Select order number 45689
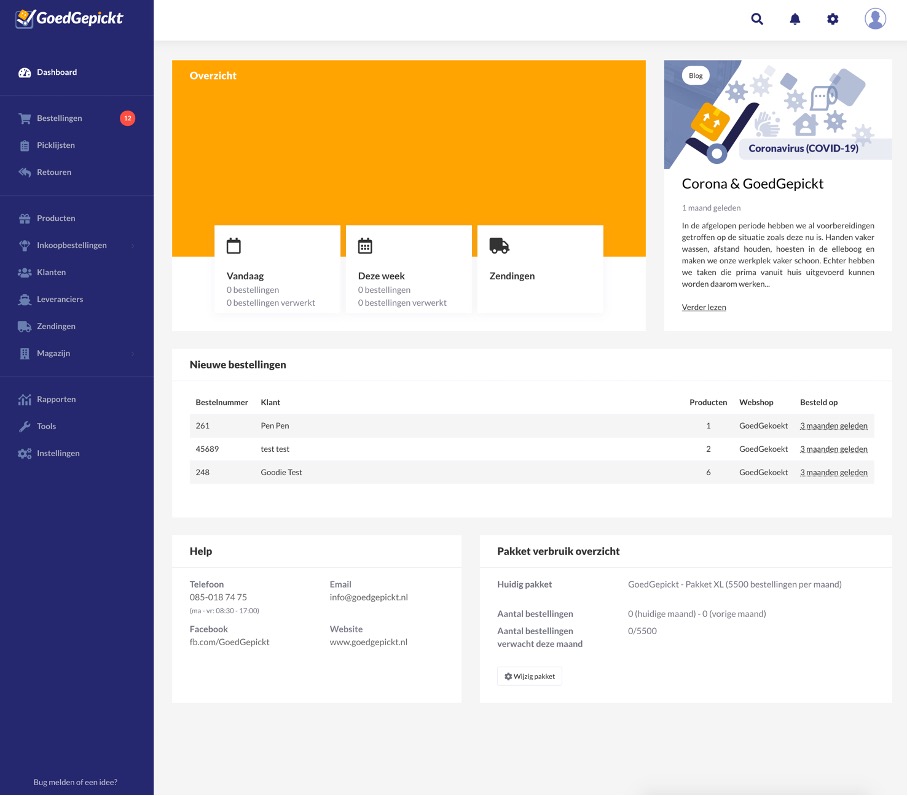 click(207, 449)
